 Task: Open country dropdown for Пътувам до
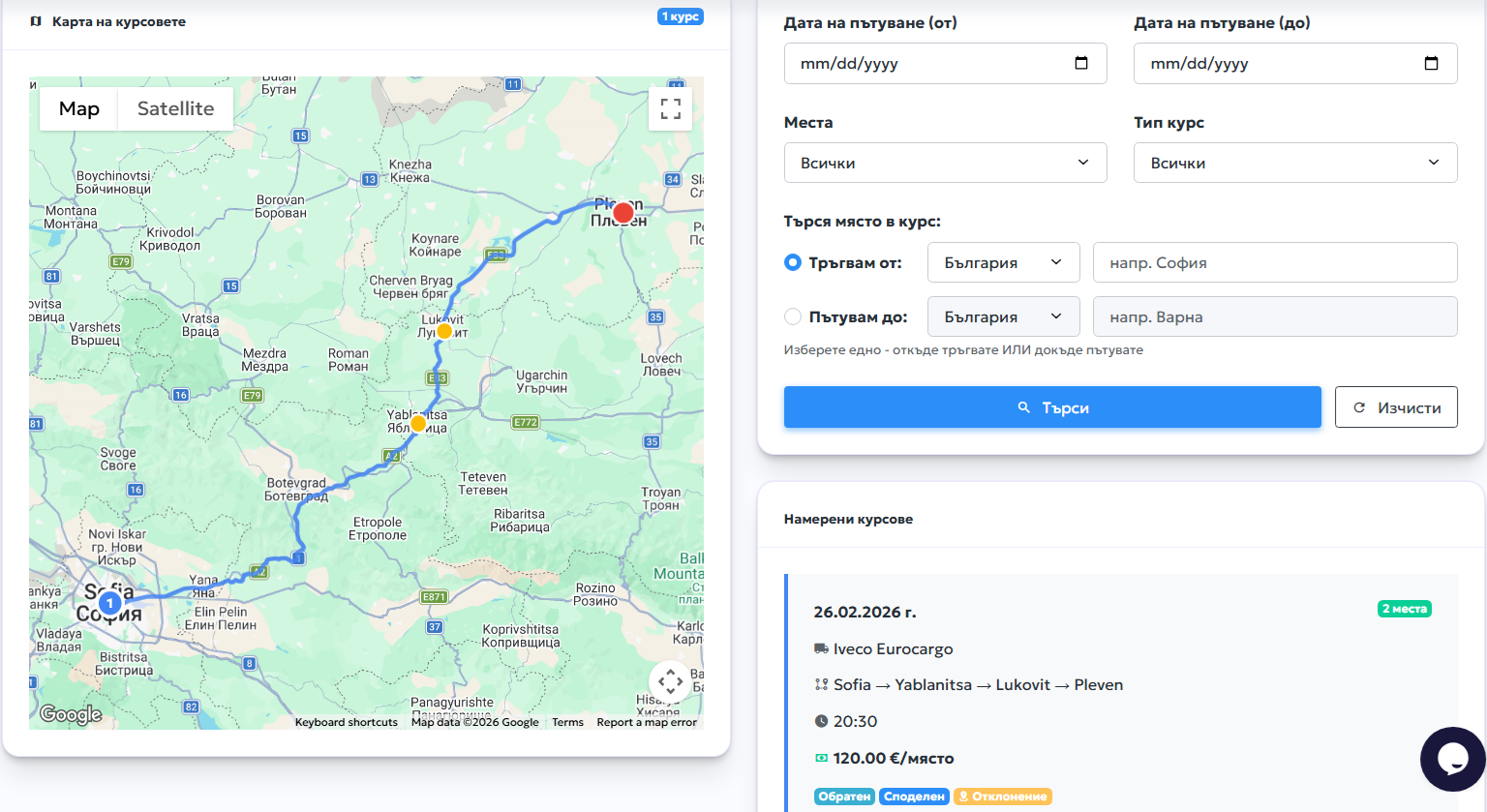tap(1003, 316)
